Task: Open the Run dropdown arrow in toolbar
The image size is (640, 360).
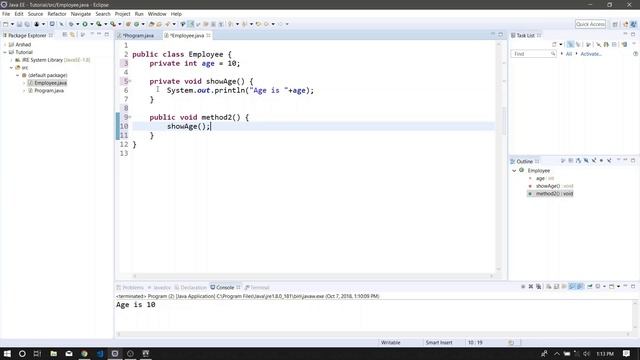Action: coord(91,24)
